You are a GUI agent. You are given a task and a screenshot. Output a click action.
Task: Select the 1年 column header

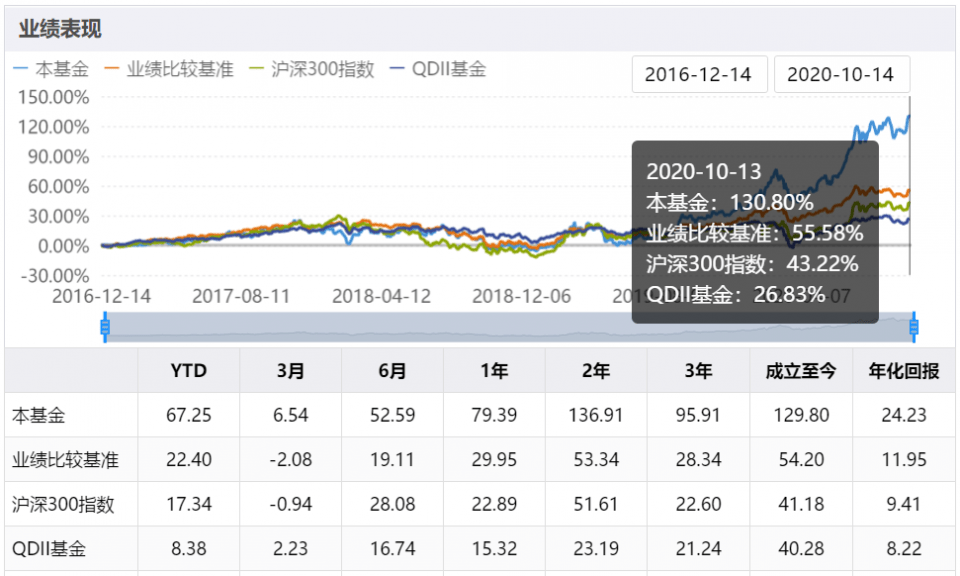pyautogui.click(x=495, y=371)
